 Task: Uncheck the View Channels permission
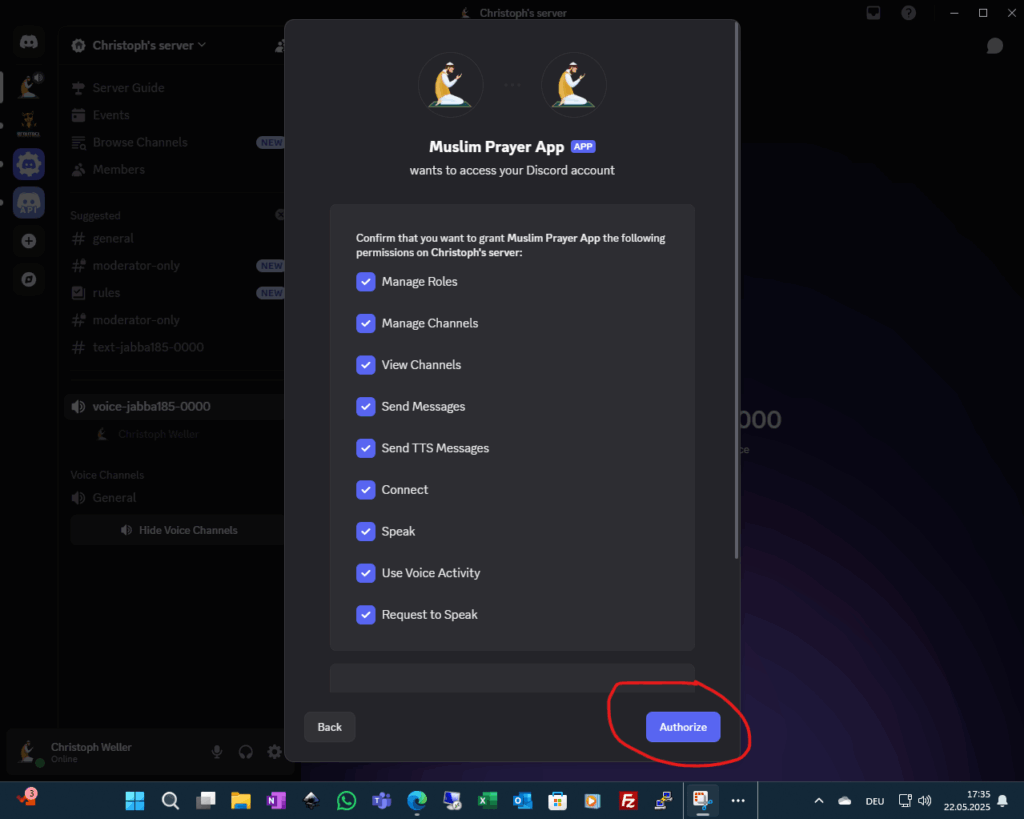(366, 364)
